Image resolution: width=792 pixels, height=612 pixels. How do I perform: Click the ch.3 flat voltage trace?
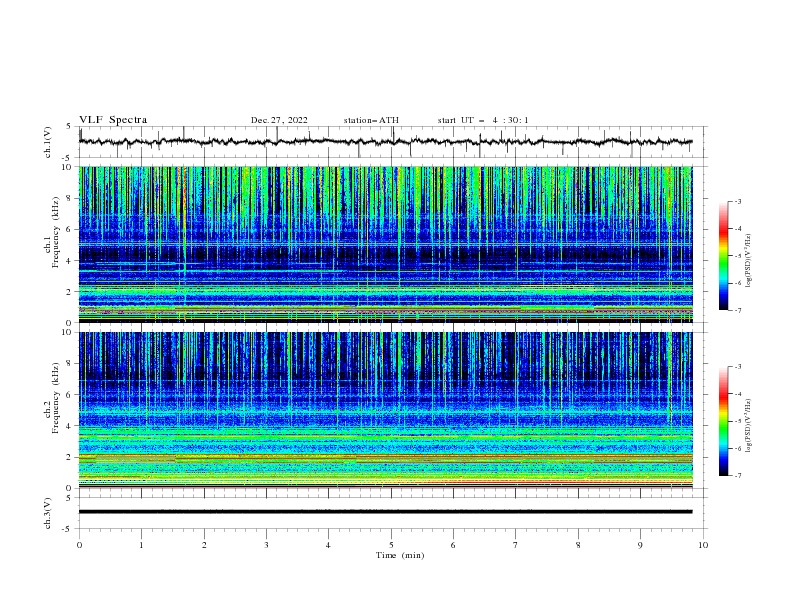[385, 512]
